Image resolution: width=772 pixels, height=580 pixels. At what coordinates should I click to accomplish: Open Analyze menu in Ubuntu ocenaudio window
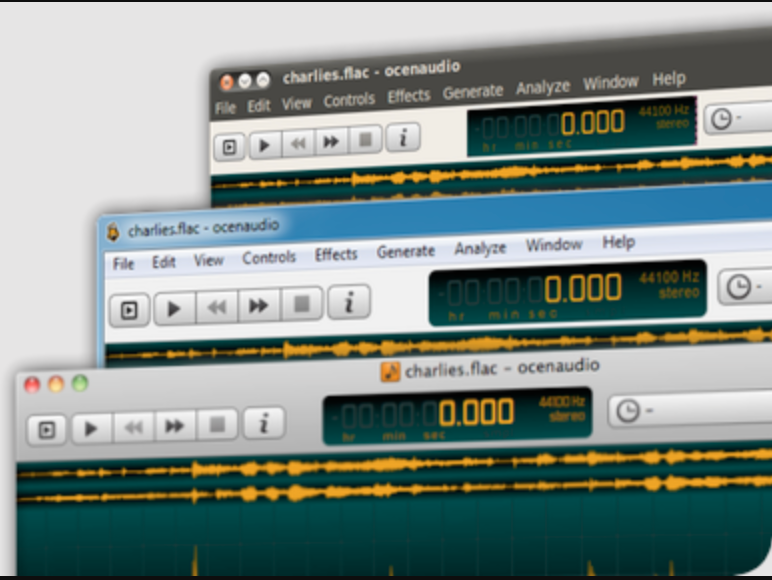[x=543, y=87]
